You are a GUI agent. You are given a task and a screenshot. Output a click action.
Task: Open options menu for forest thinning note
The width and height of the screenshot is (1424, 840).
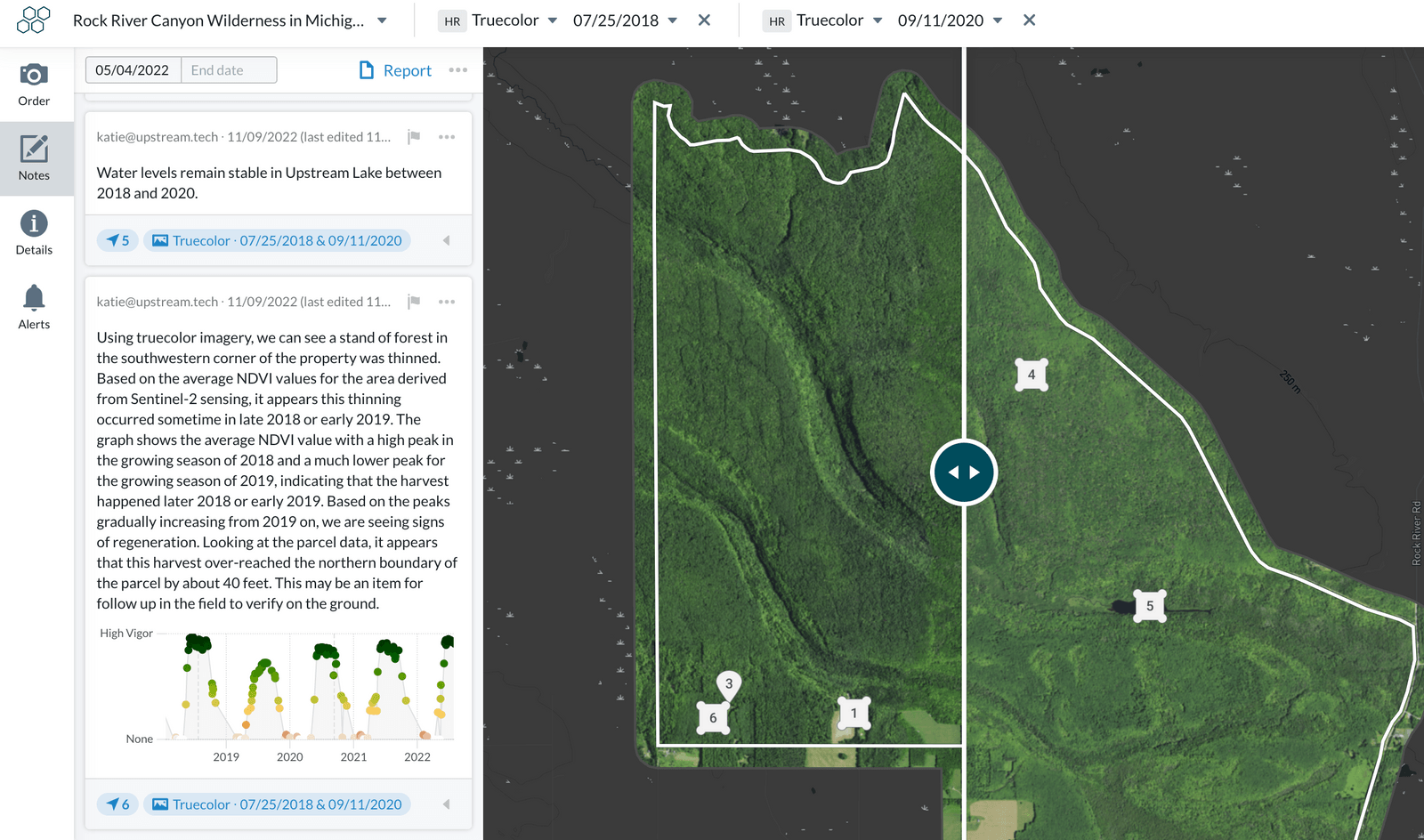coord(447,302)
